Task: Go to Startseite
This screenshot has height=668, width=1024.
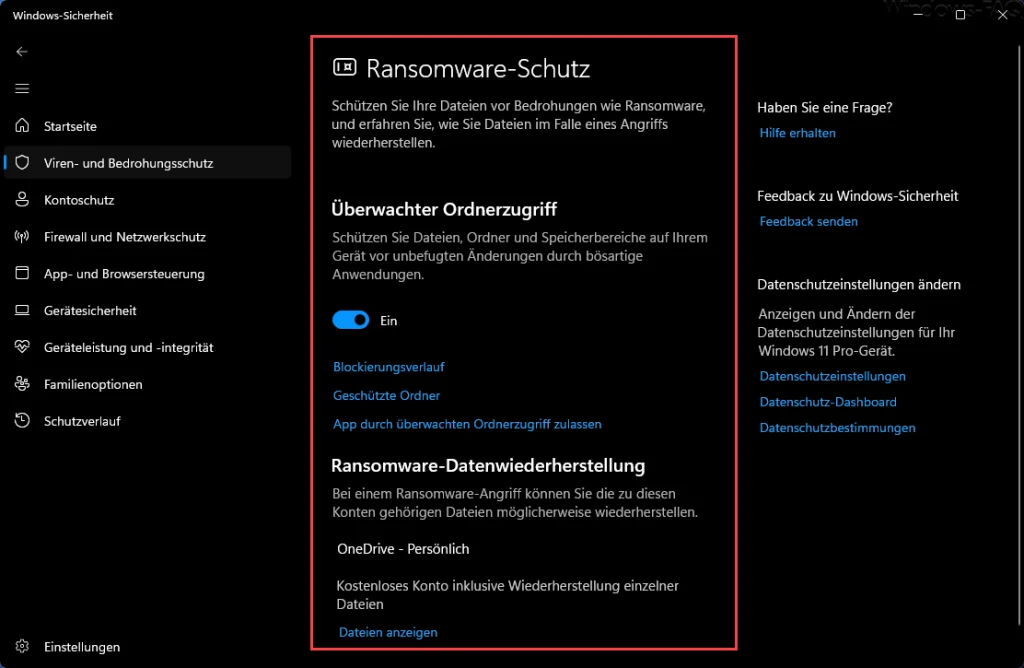Action: tap(70, 127)
